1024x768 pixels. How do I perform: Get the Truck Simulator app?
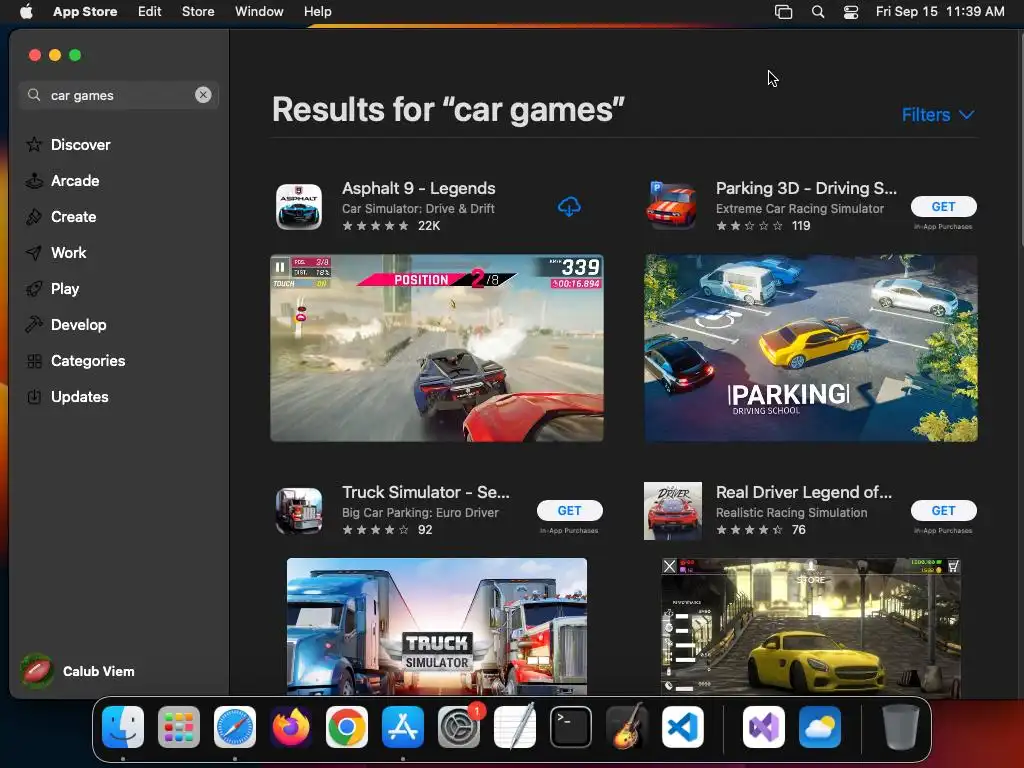(569, 511)
